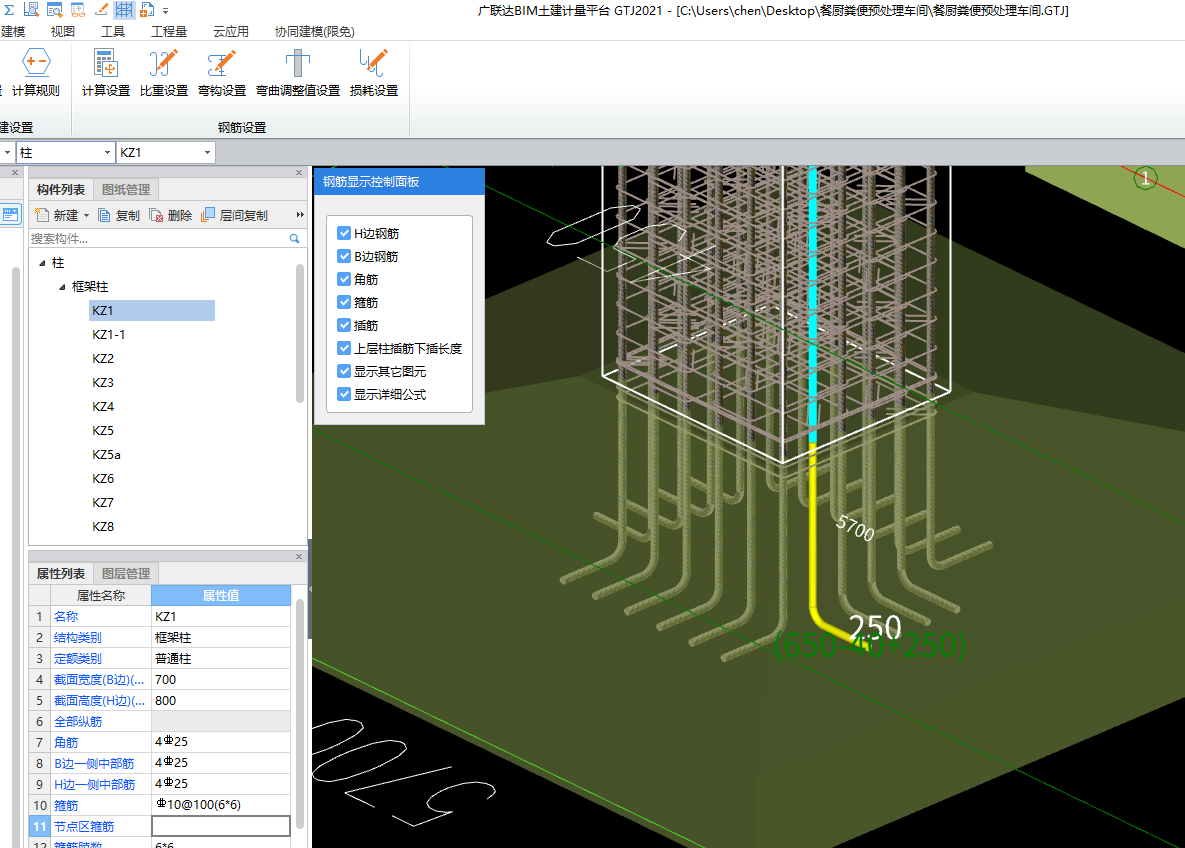The width and height of the screenshot is (1185, 848).
Task: Uncheck the 角筋 checkbox
Action: (x=344, y=280)
